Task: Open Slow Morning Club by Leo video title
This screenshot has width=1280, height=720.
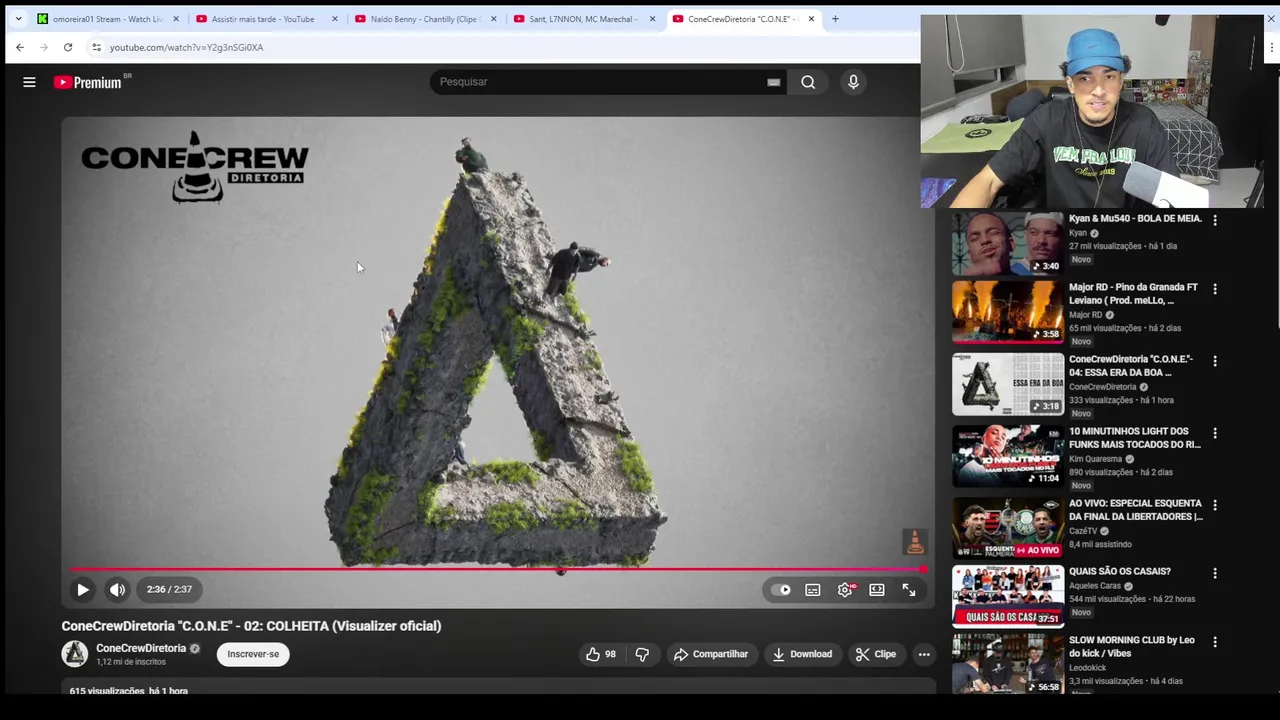Action: (x=1132, y=646)
